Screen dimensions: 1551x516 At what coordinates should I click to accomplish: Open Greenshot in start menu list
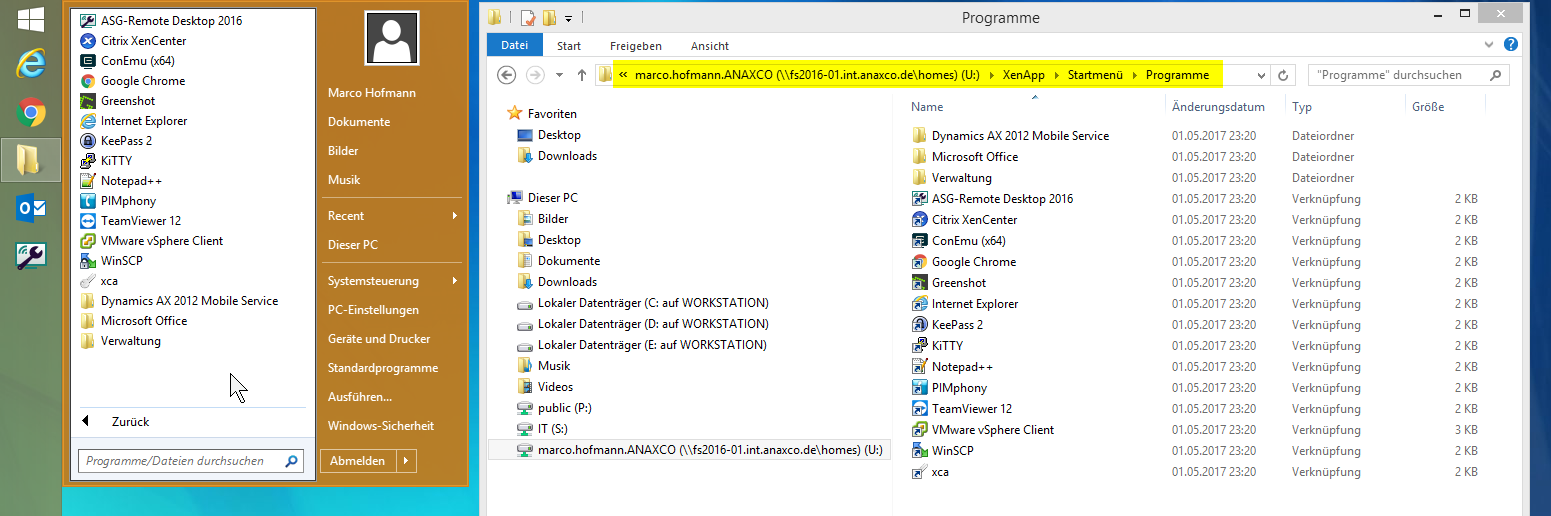pos(117,101)
